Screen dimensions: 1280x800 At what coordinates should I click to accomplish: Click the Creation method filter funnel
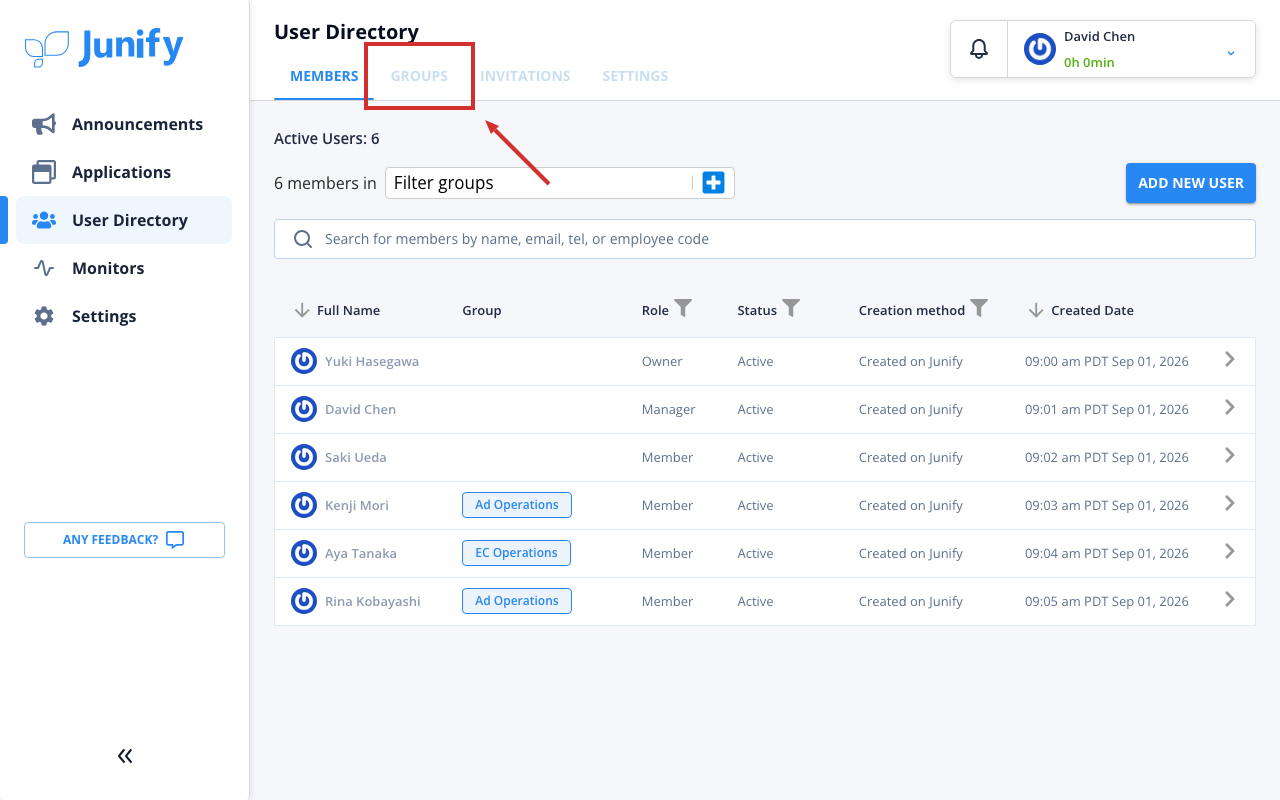[979, 309]
